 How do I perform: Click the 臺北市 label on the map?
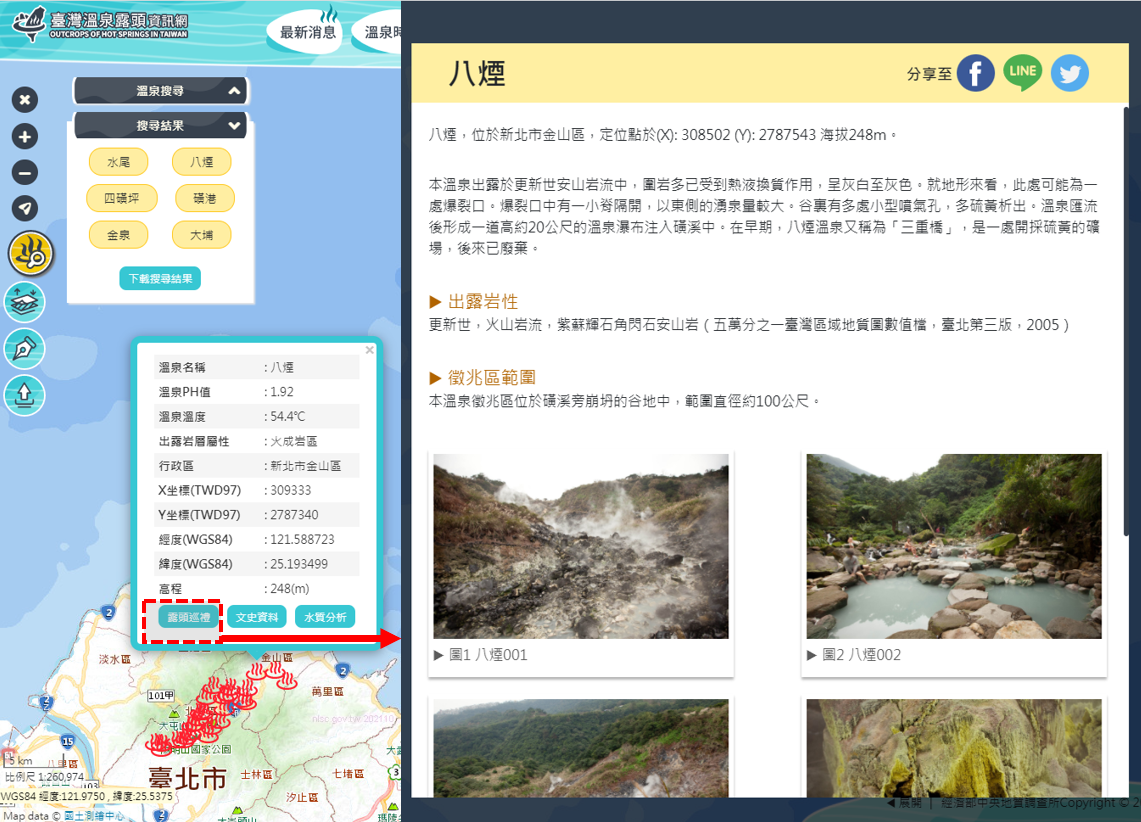[x=187, y=778]
